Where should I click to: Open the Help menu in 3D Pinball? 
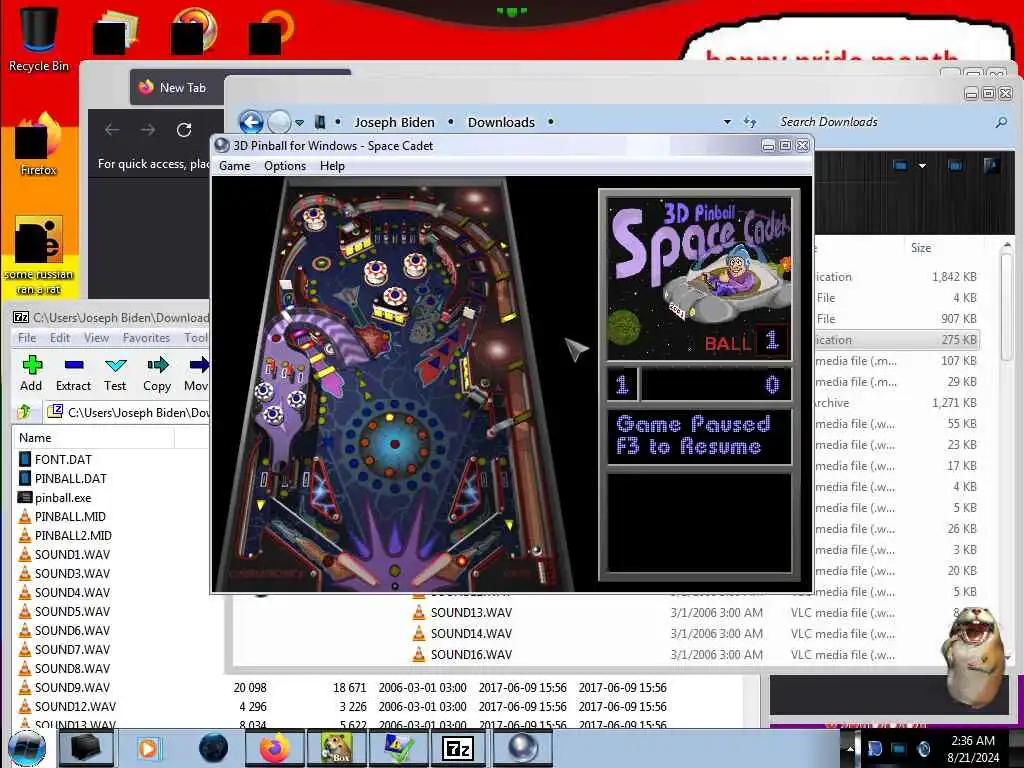coord(332,166)
